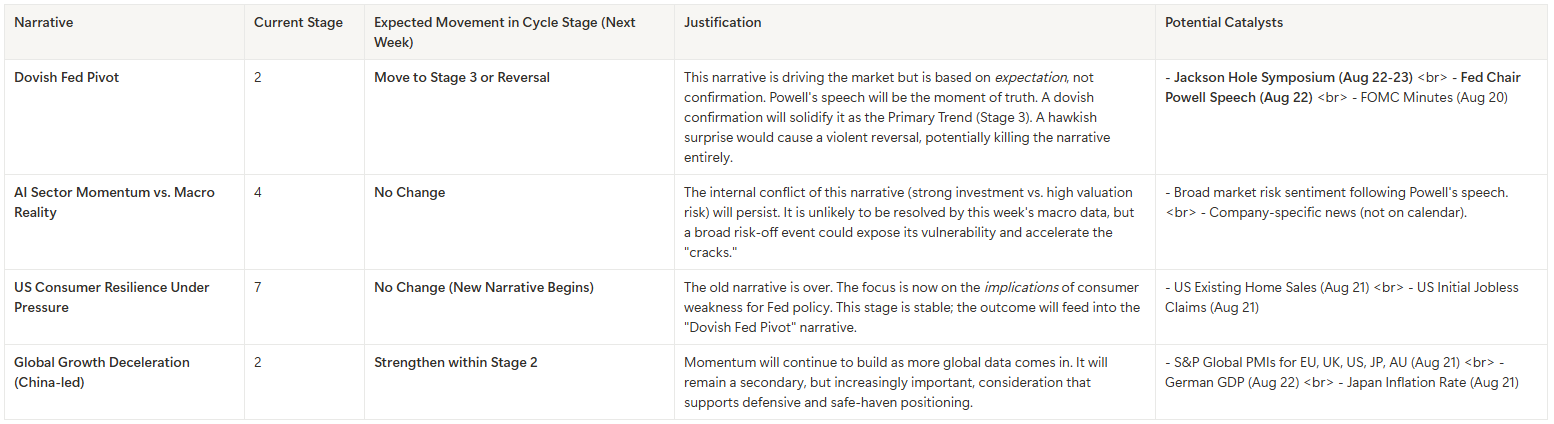Image resolution: width=1554 pixels, height=424 pixels.
Task: Click the Current Stage column header
Action: pyautogui.click(x=298, y=22)
